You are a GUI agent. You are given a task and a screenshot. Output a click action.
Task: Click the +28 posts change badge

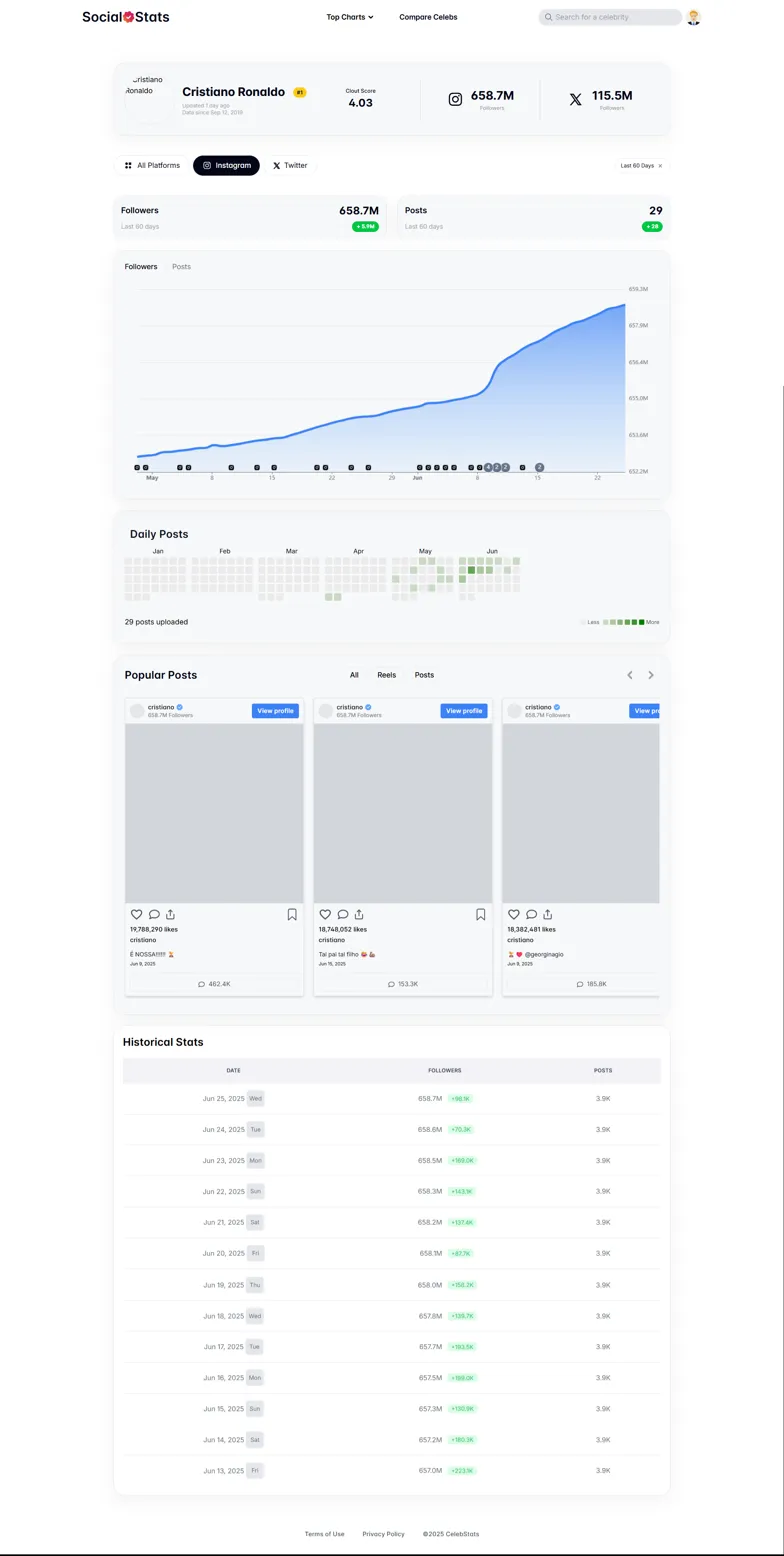[652, 227]
